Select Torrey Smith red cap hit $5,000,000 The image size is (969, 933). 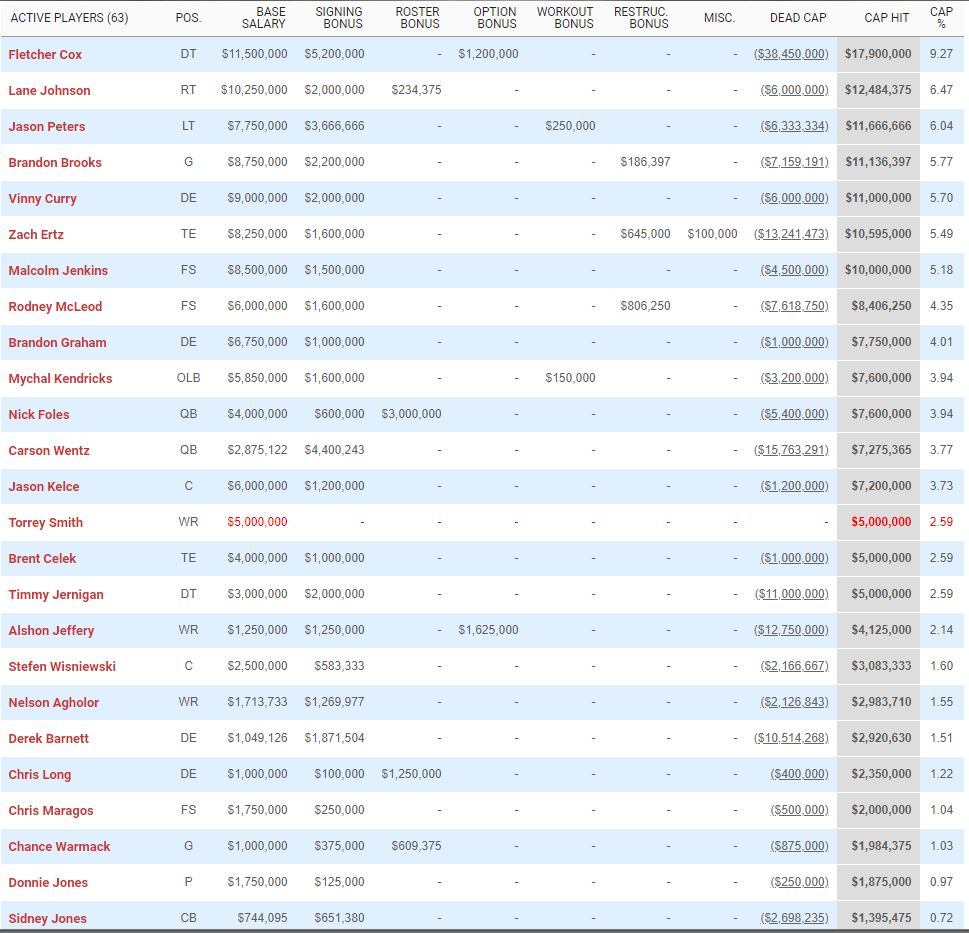(881, 521)
